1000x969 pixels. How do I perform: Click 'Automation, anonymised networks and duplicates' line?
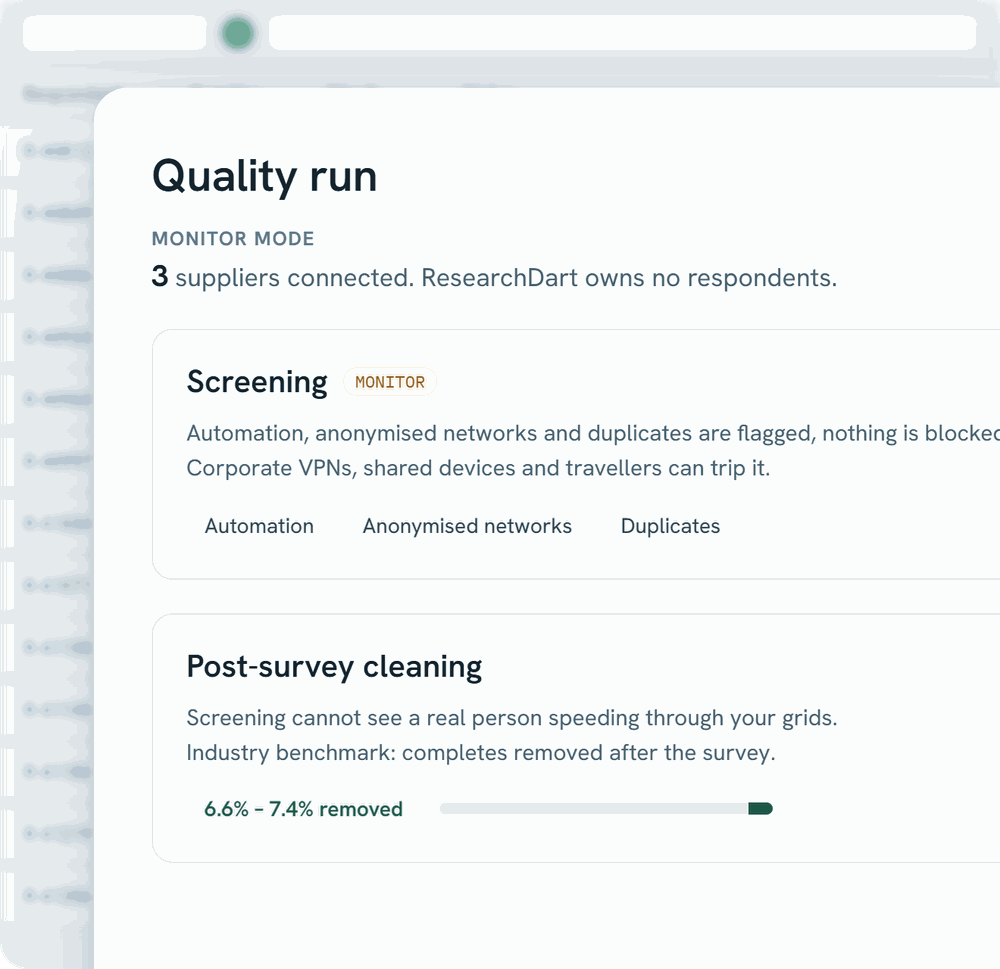coord(593,434)
